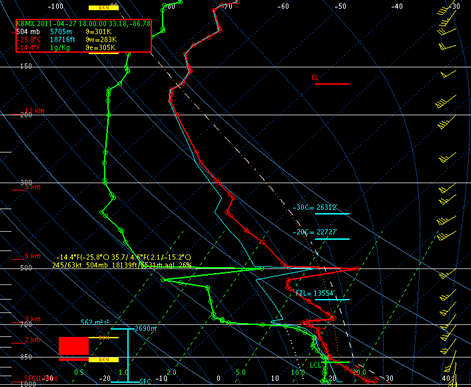Click the -20C= 22727' height label
Image resolution: width=471 pixels, height=387 pixels.
[x=315, y=232]
